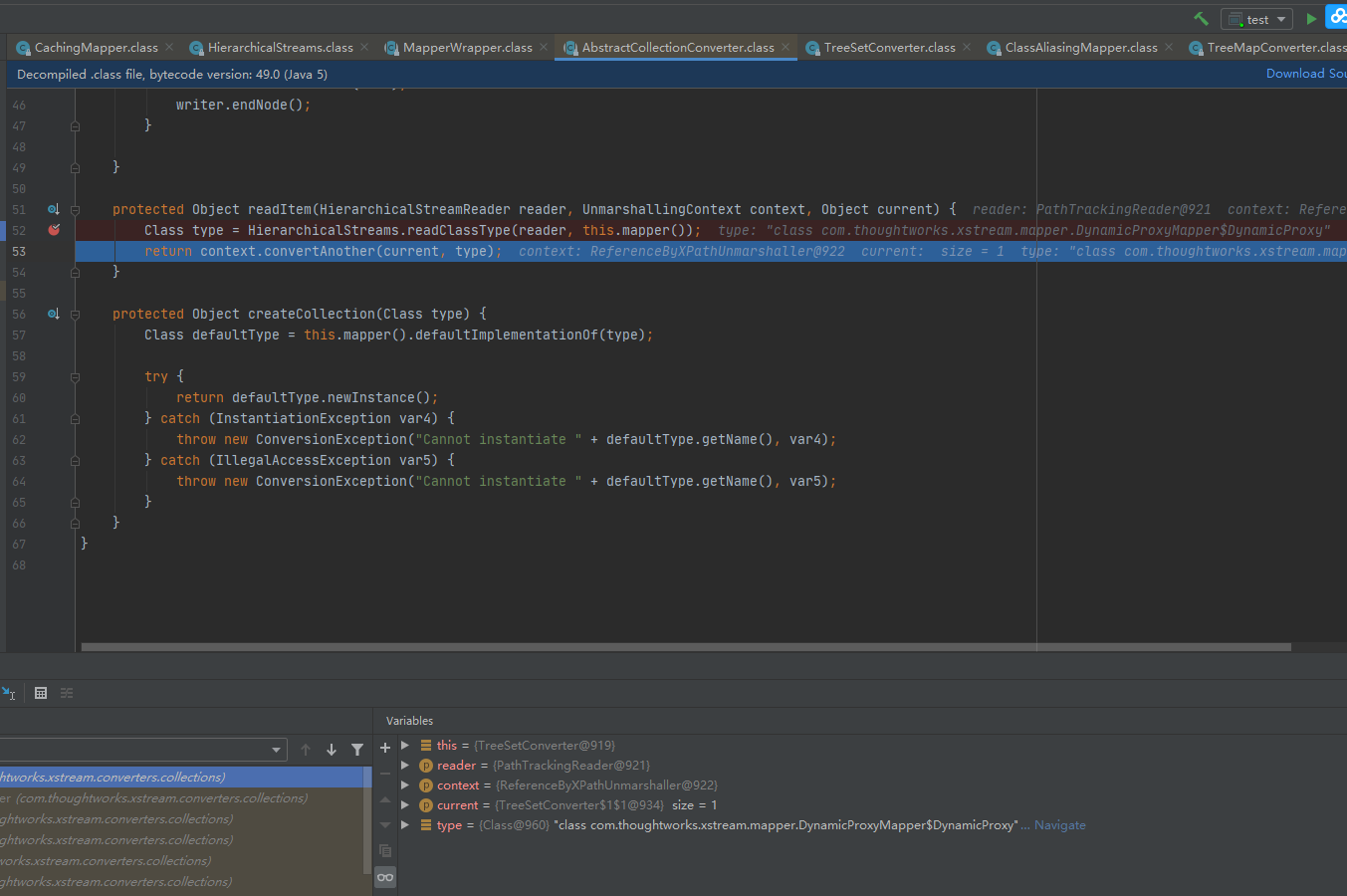Screen dimensions: 1347x896
Task: Click 'return defaultType.newInstance();' code
Action: click(x=307, y=397)
